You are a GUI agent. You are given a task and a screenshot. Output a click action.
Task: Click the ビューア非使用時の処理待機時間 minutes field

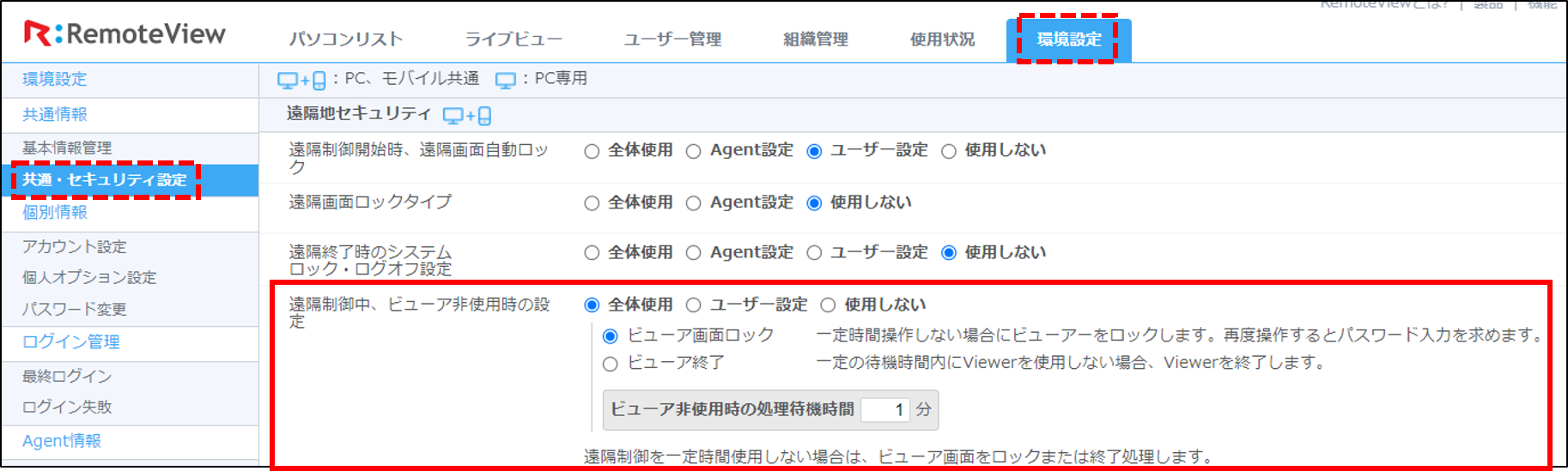(884, 410)
